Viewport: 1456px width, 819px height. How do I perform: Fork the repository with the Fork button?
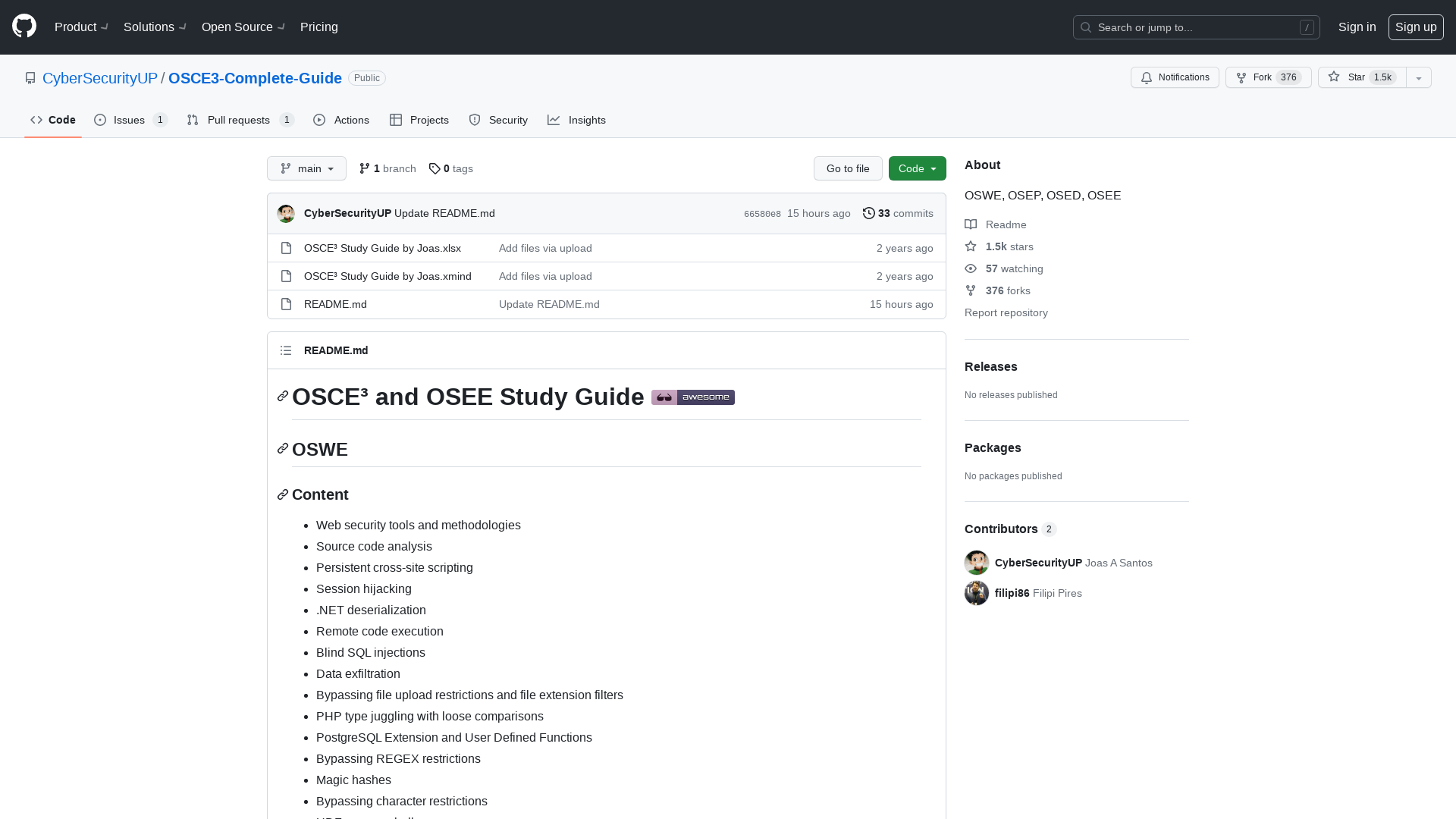point(1268,77)
